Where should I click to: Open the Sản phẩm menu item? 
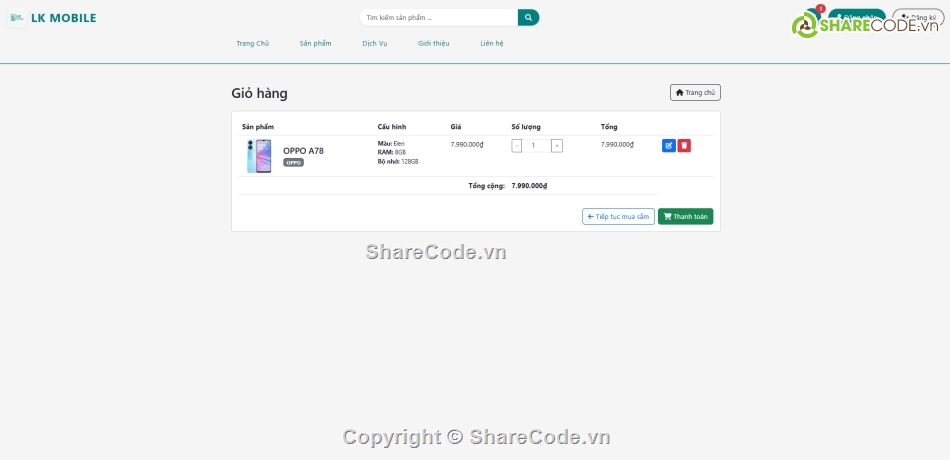tap(315, 44)
